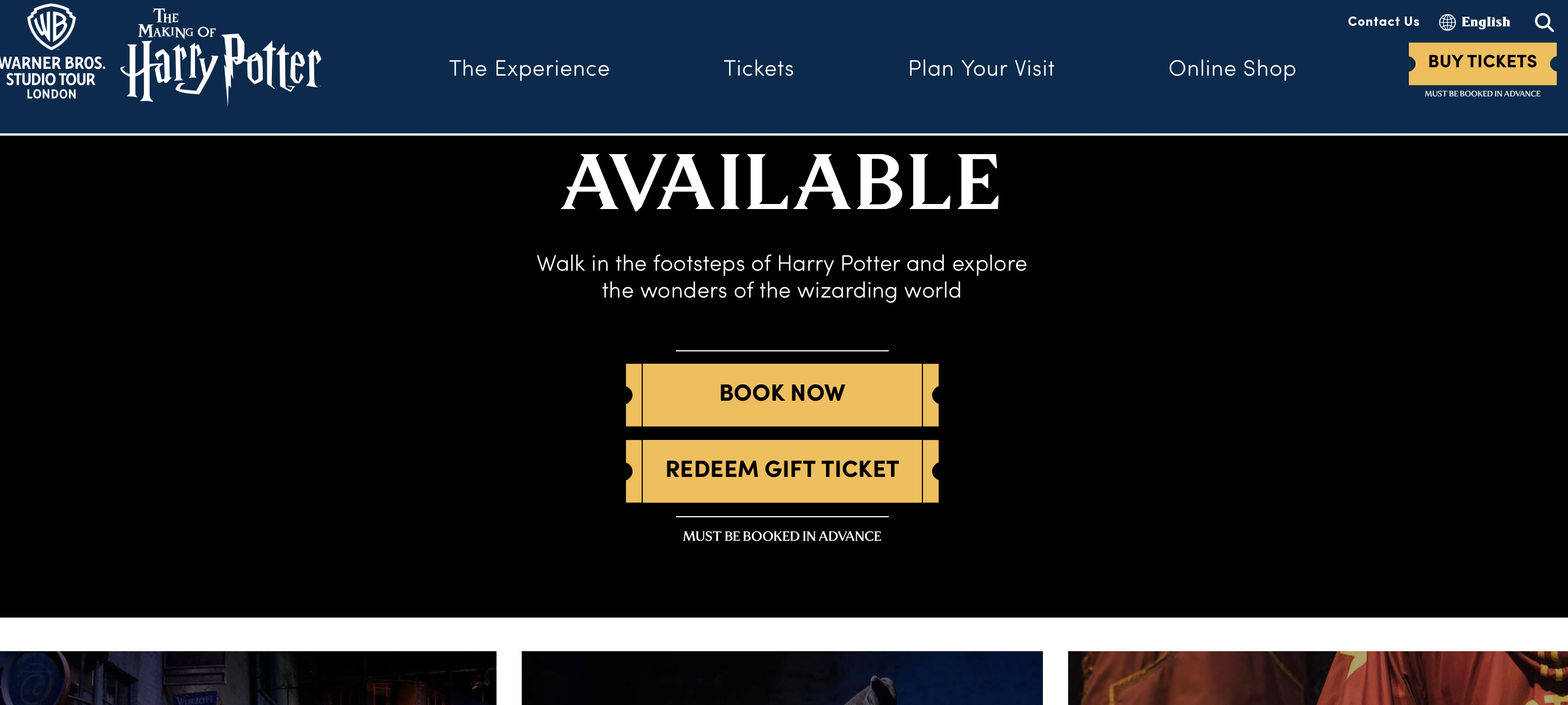Click the AVAILABLE headline text
Screen dimensions: 1568x705
[x=780, y=182]
